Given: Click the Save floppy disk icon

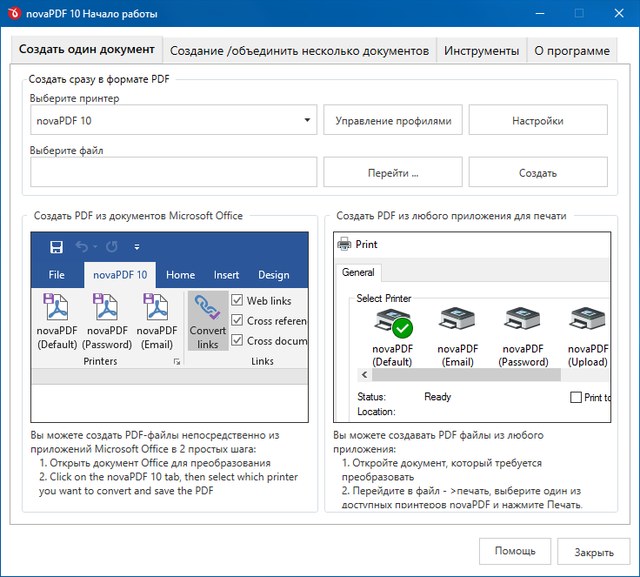Looking at the screenshot, I should point(56,247).
